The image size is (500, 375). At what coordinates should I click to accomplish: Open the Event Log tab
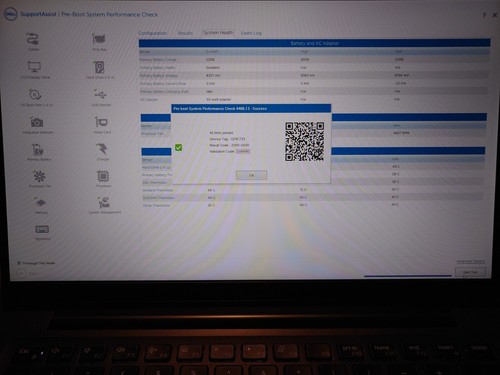click(x=251, y=33)
